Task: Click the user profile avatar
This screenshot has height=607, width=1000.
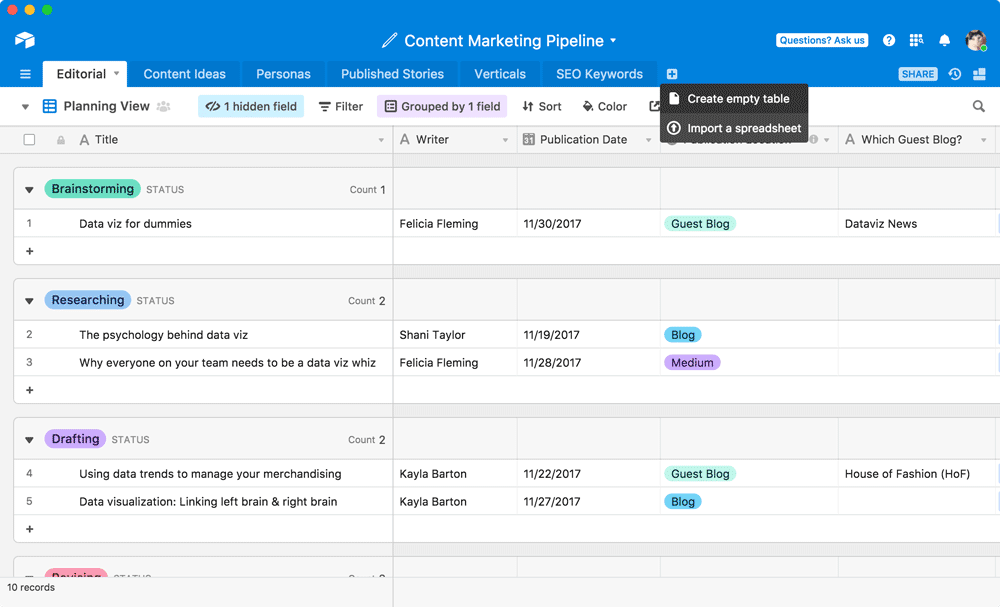Action: 975,40
